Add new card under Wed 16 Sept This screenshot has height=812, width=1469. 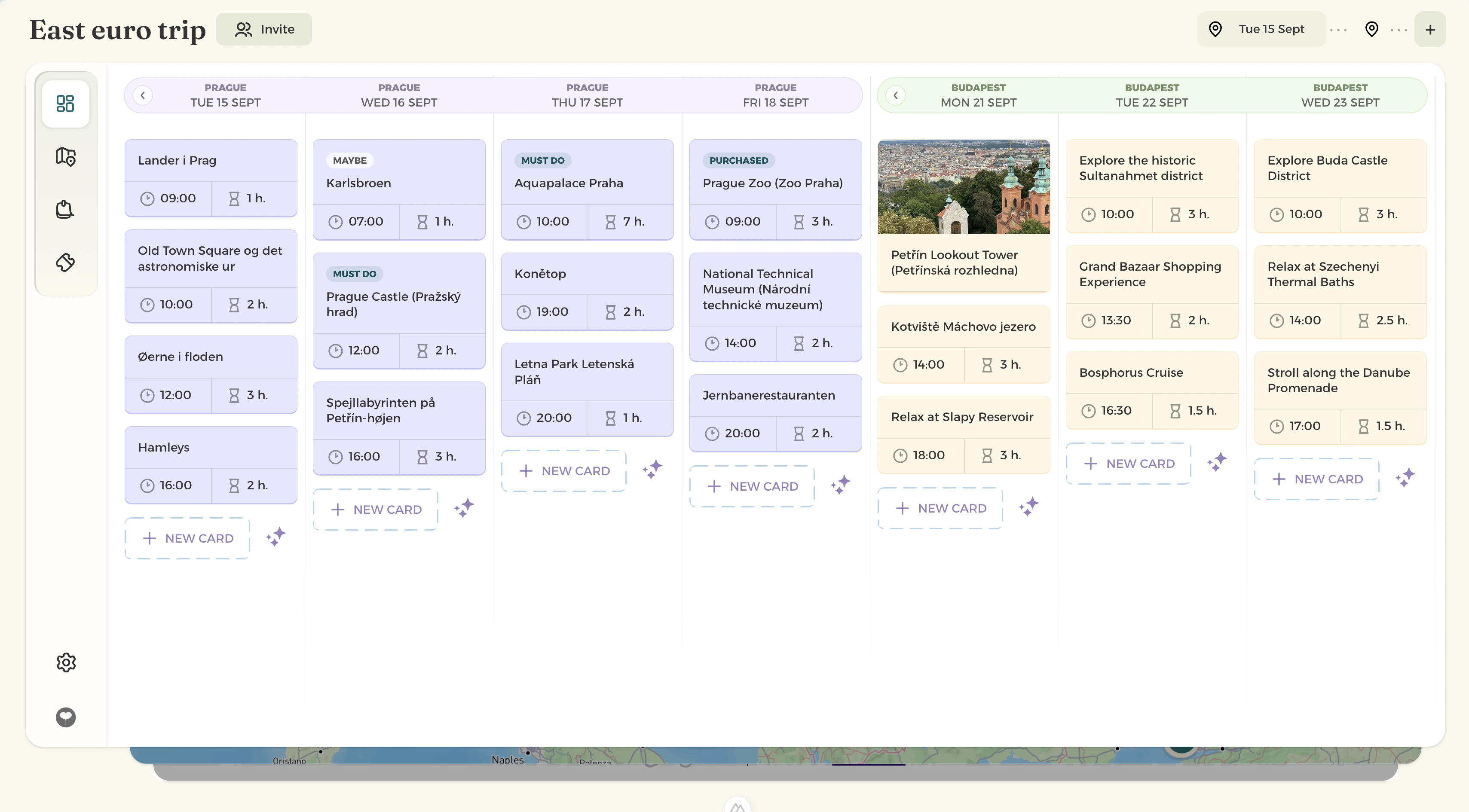click(375, 509)
